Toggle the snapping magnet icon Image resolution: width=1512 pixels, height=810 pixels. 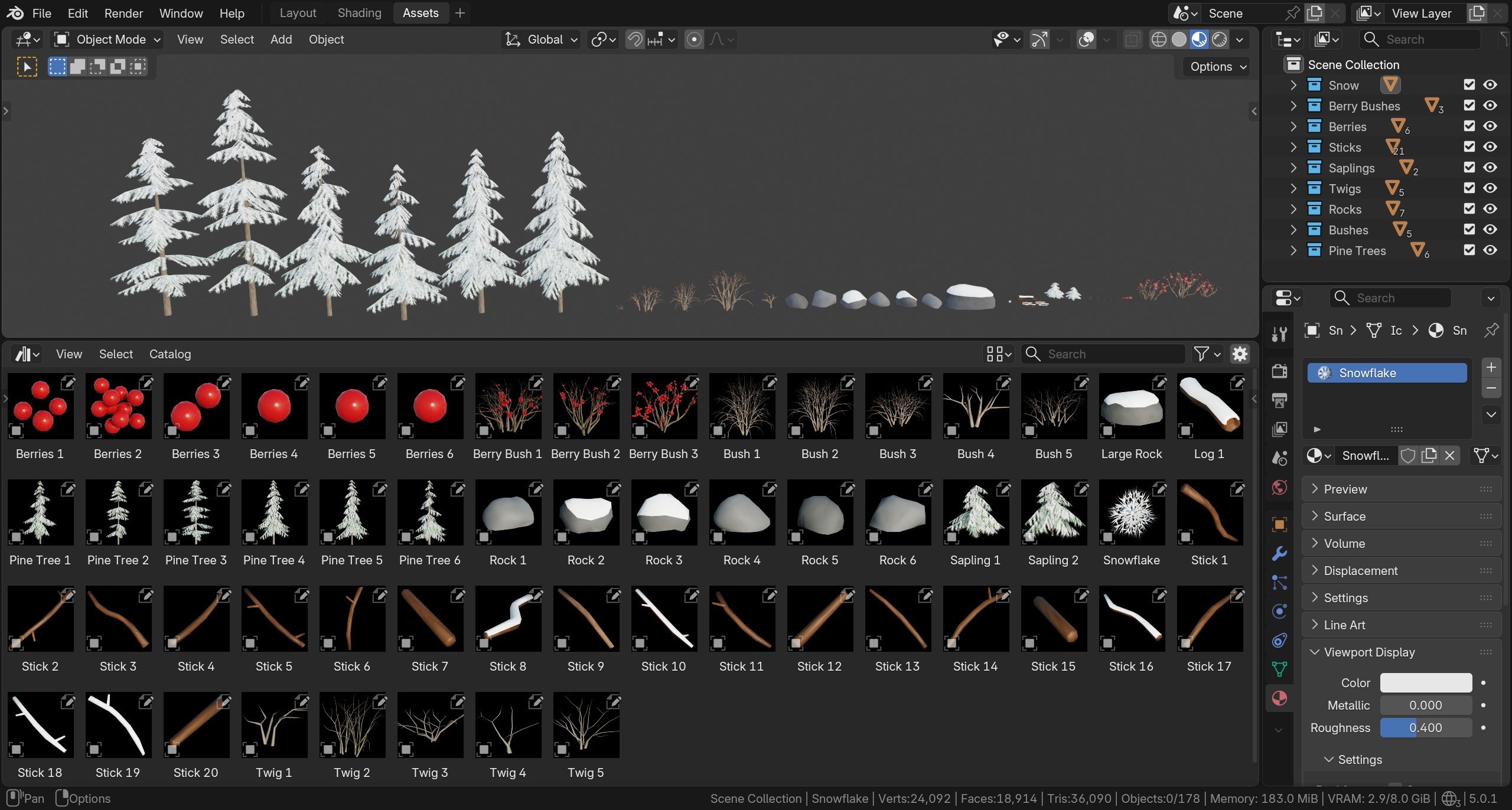point(635,40)
